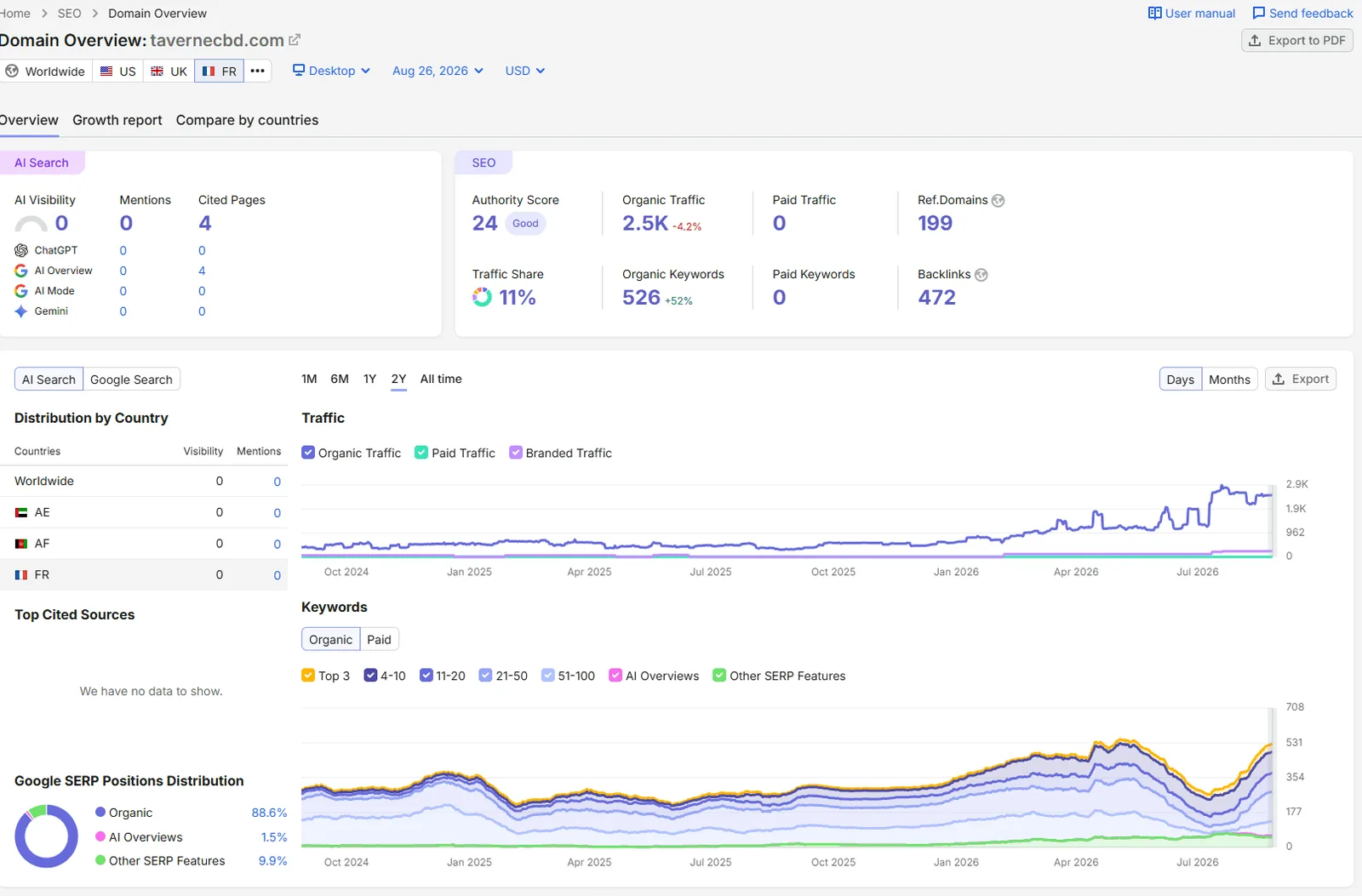Click the UK flag icon

[157, 71]
